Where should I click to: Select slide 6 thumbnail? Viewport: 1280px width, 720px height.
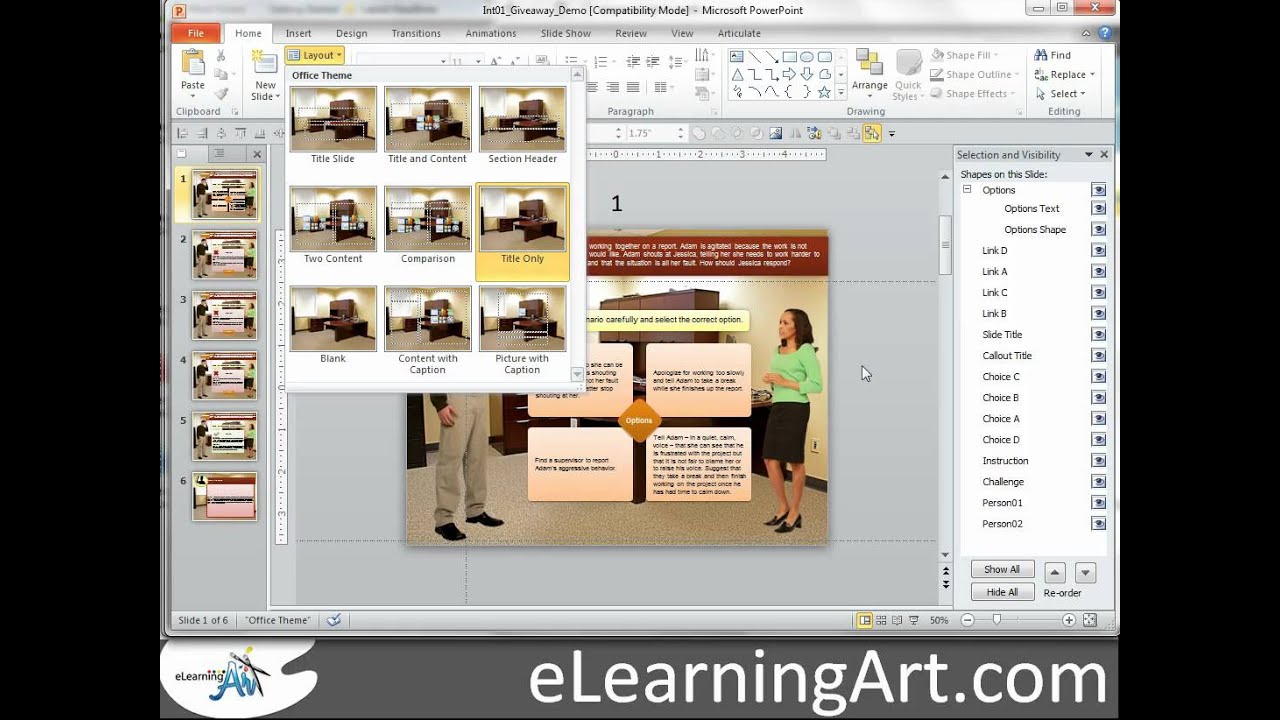224,496
